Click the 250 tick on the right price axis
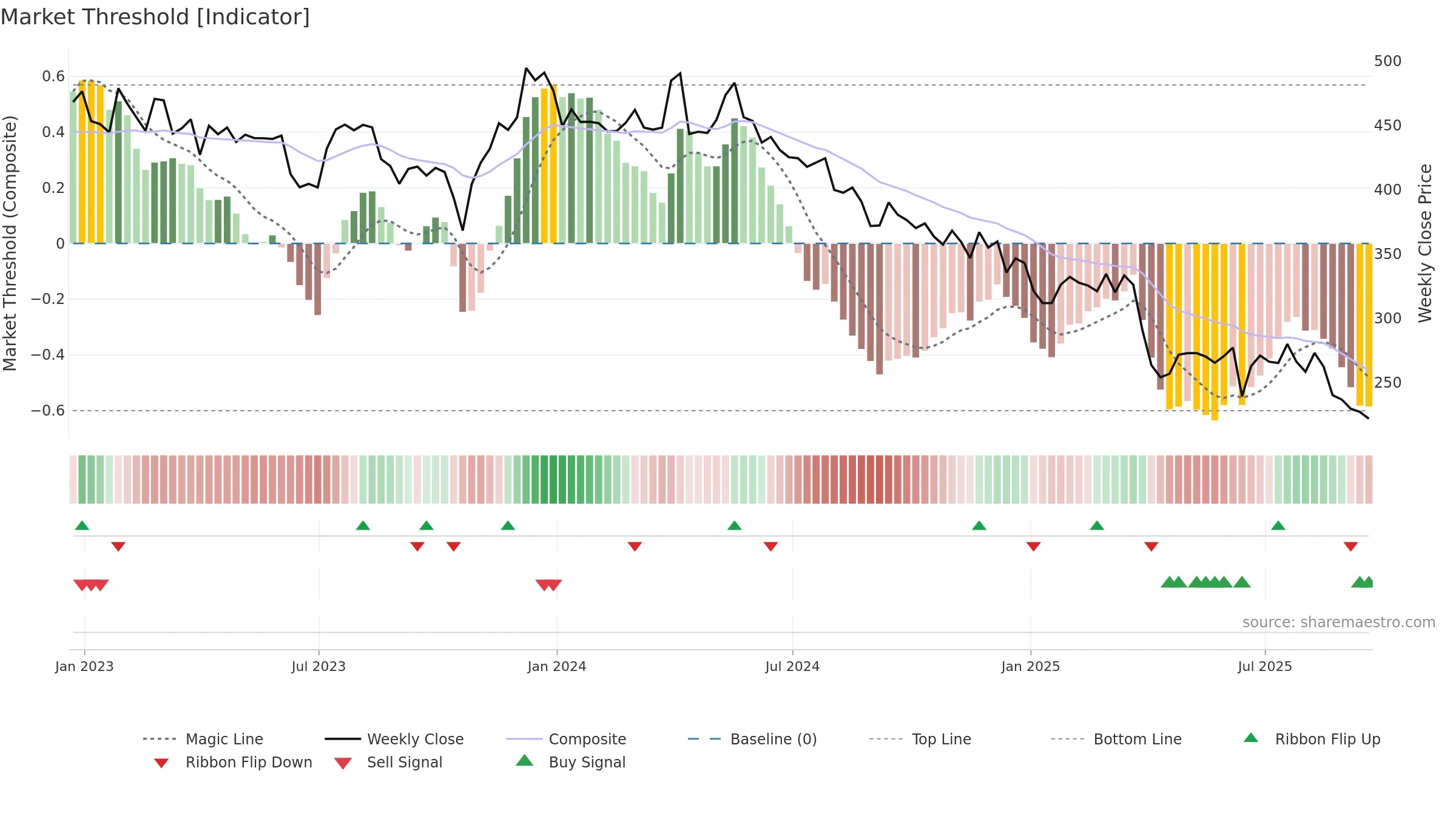The height and width of the screenshot is (819, 1456). click(x=1387, y=383)
